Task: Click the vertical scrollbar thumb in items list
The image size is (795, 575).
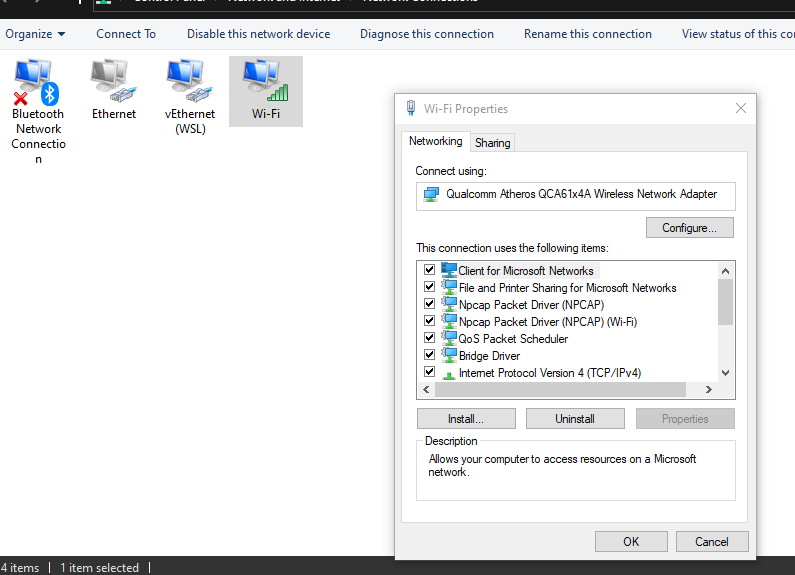Action: (x=726, y=302)
